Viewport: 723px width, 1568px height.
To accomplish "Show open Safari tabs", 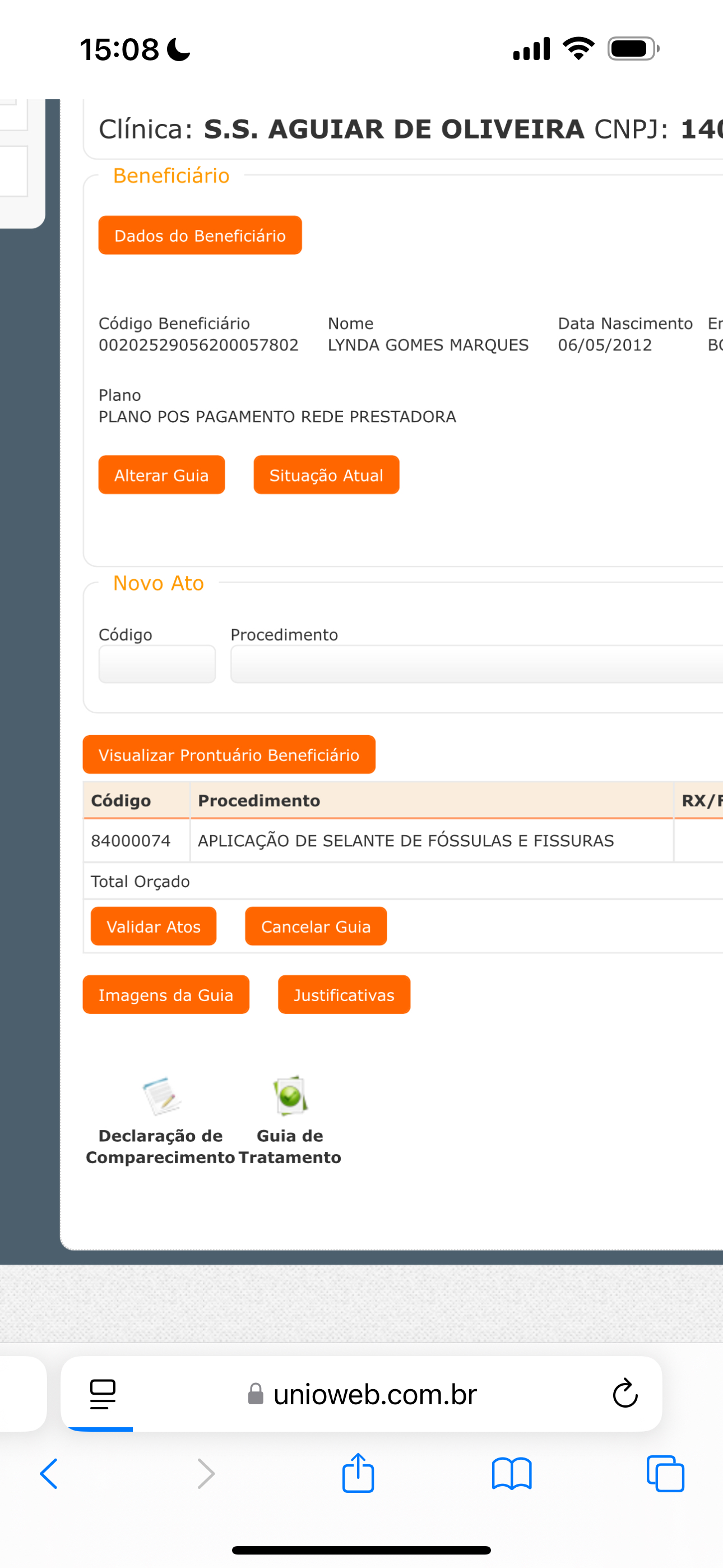I will coord(665,1474).
